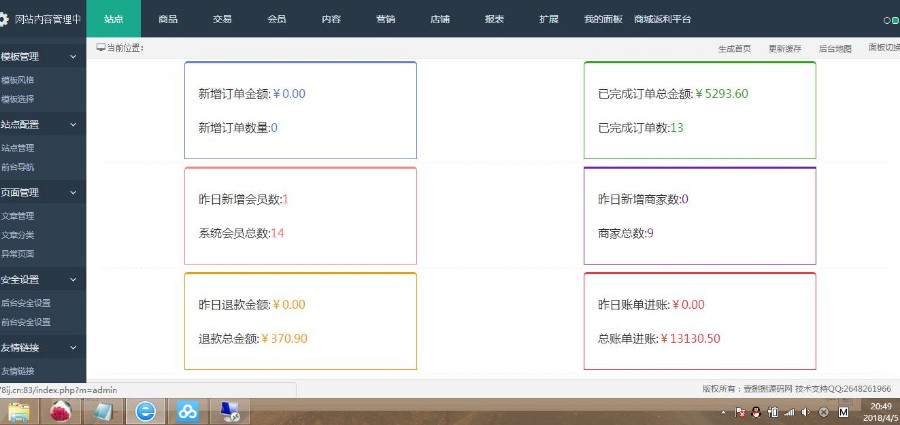Open File Explorer from the taskbar
Viewport: 900px width, 425px height.
[x=18, y=411]
